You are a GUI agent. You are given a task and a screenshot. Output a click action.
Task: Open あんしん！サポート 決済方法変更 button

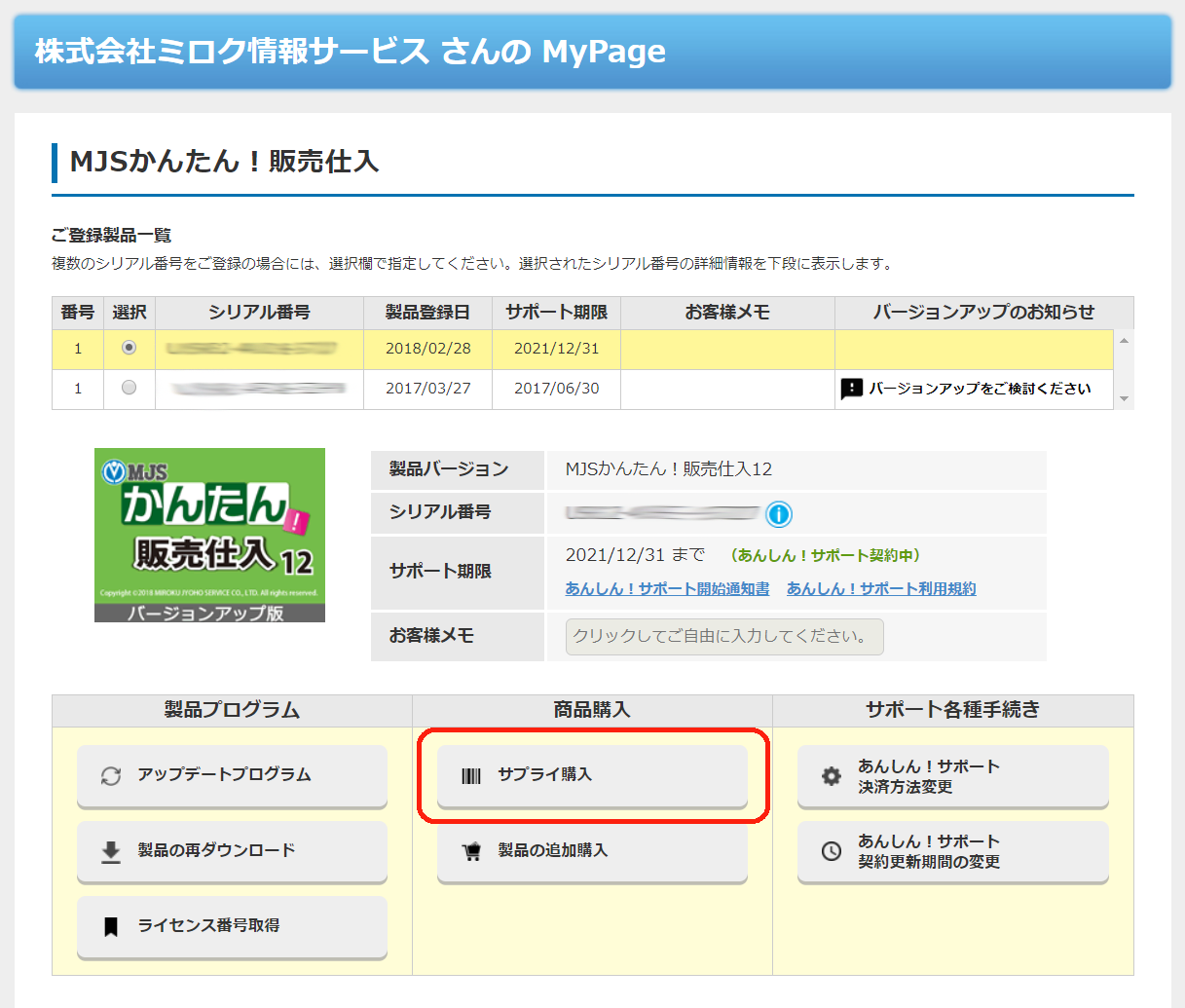coord(953,776)
